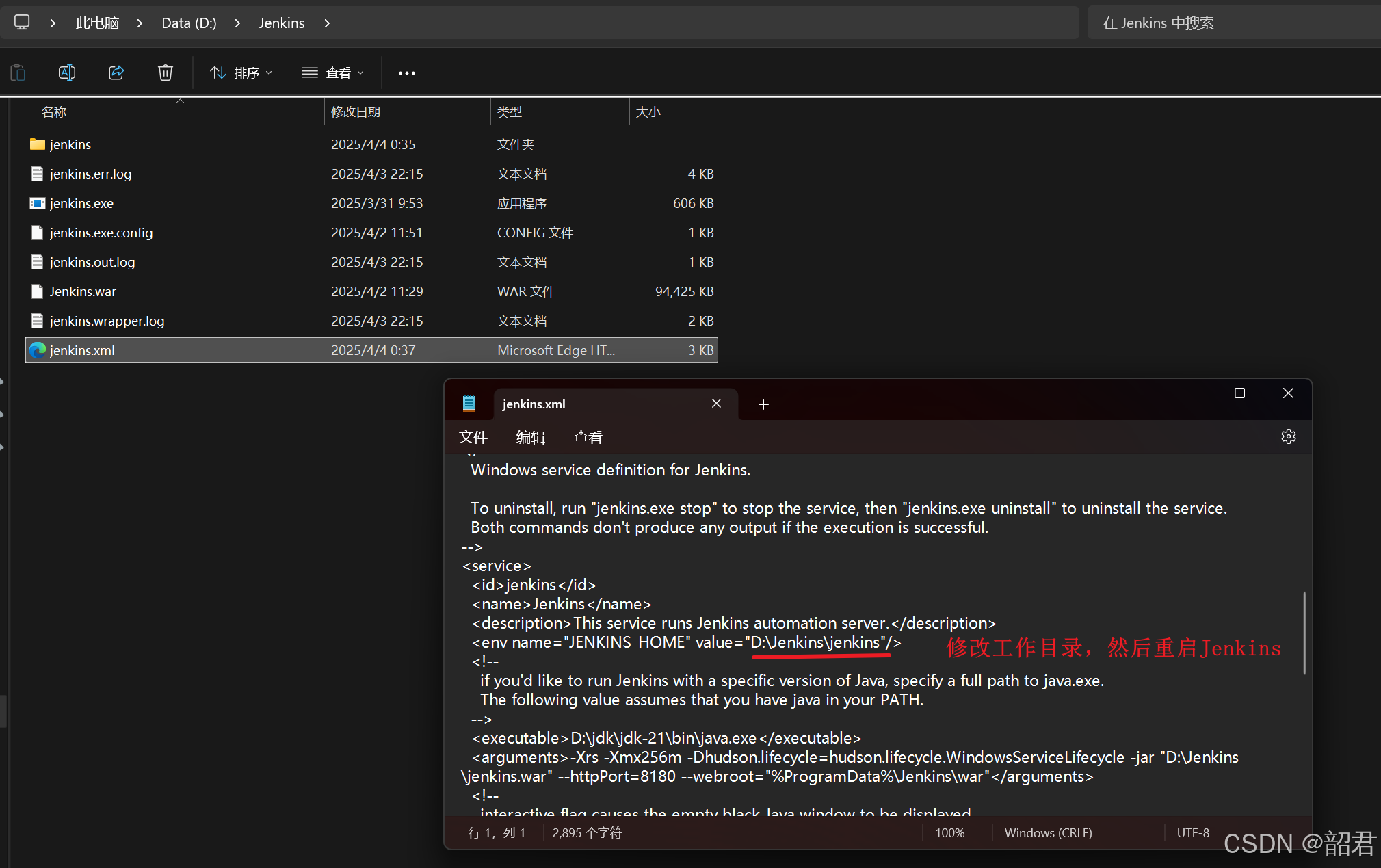Screen dimensions: 1381x868
Task: Expand the view (查看) dropdown in Explorer
Action: (x=333, y=73)
